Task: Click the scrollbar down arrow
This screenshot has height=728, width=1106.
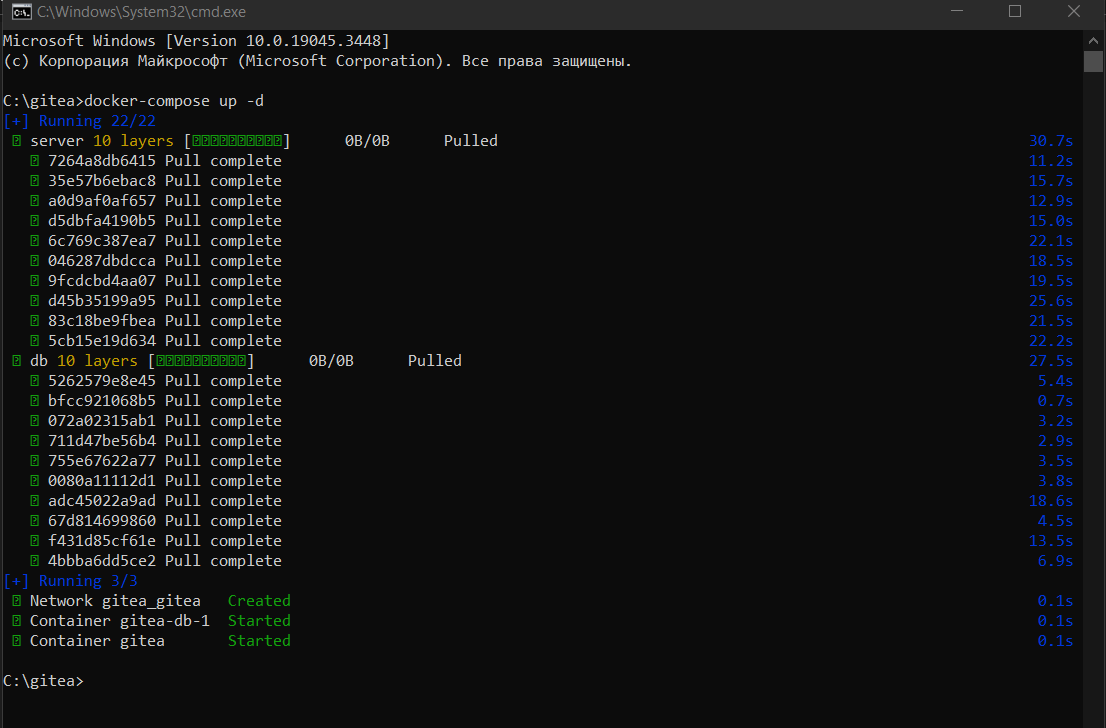Action: [x=1093, y=716]
